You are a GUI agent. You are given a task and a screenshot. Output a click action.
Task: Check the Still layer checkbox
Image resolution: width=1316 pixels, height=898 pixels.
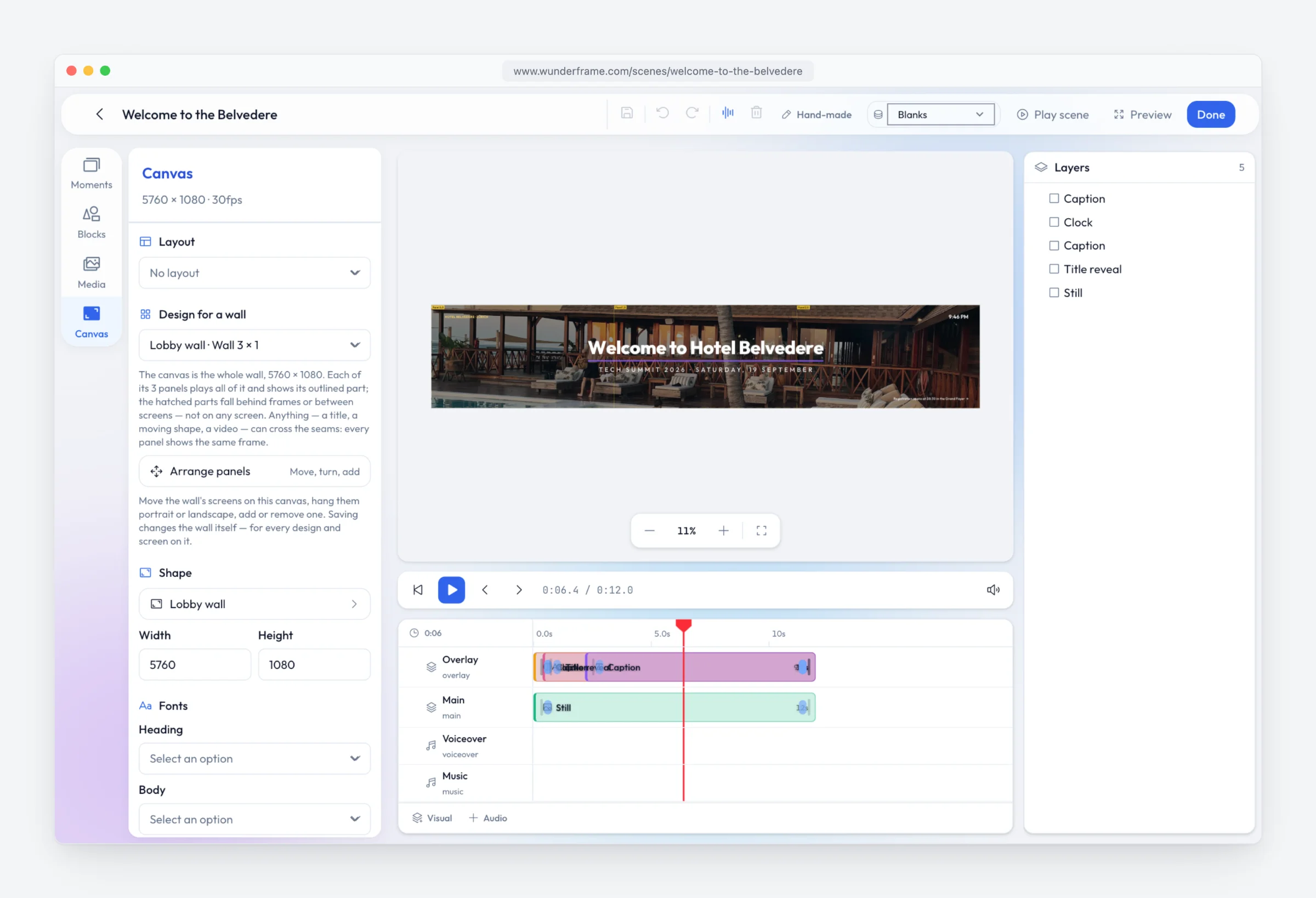click(x=1054, y=293)
